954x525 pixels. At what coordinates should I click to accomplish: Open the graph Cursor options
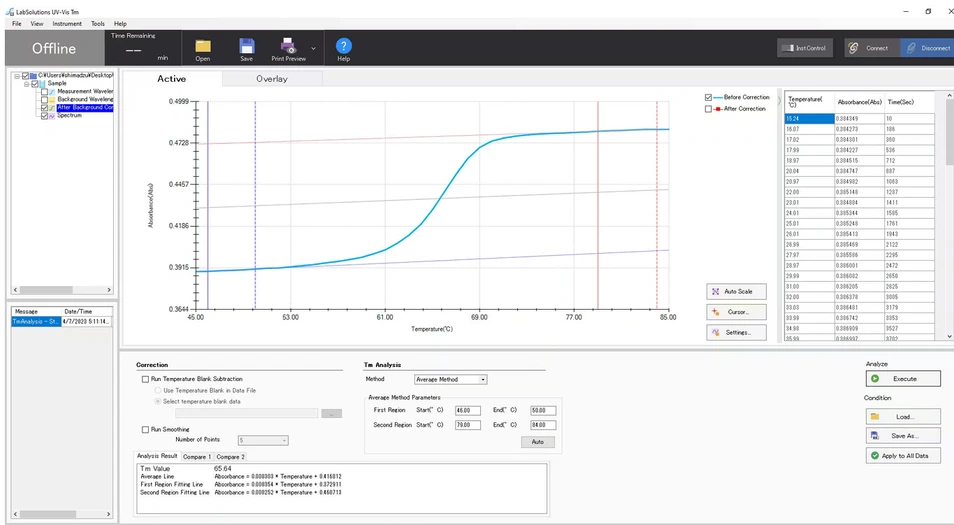[736, 312]
